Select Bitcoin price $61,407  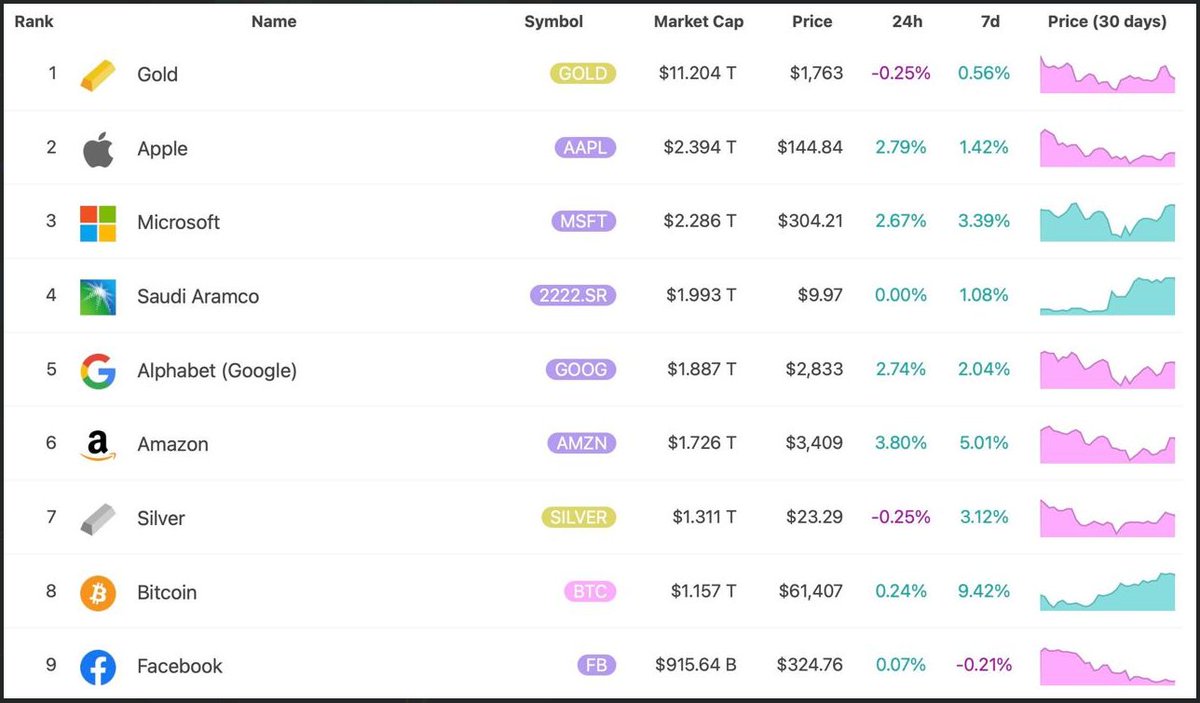tap(811, 591)
